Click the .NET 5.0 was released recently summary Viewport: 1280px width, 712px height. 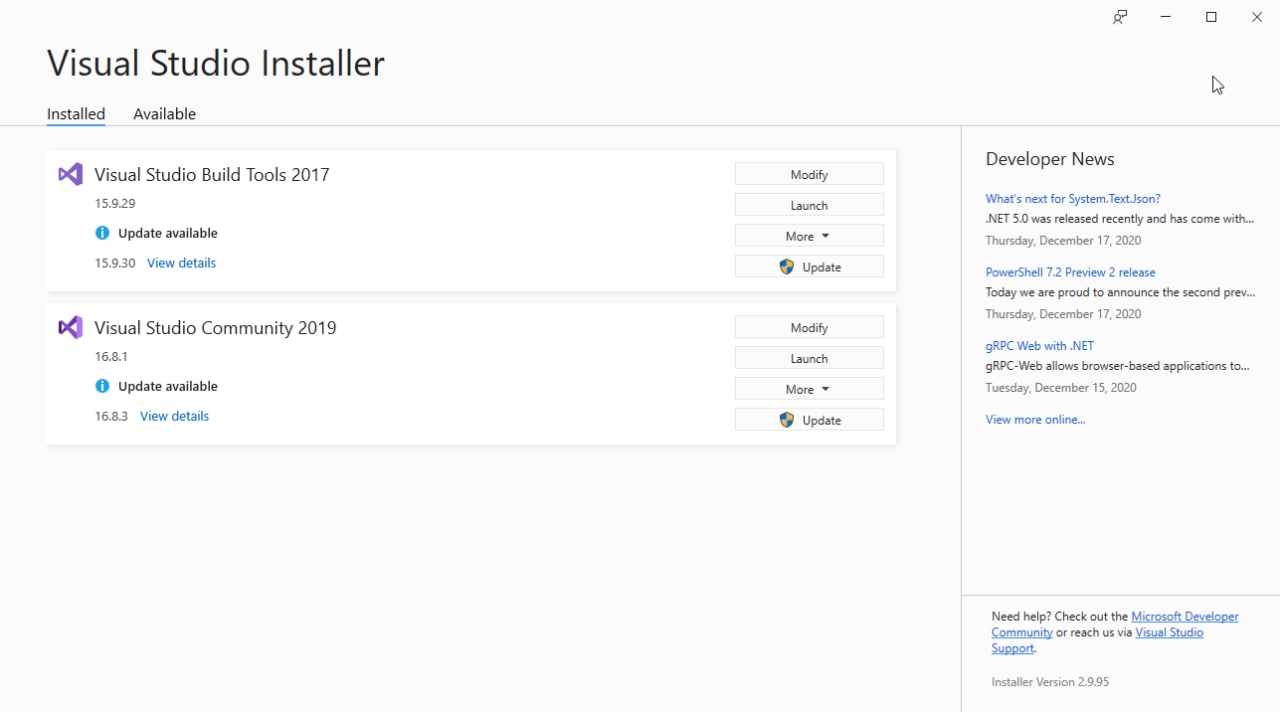pos(1119,219)
